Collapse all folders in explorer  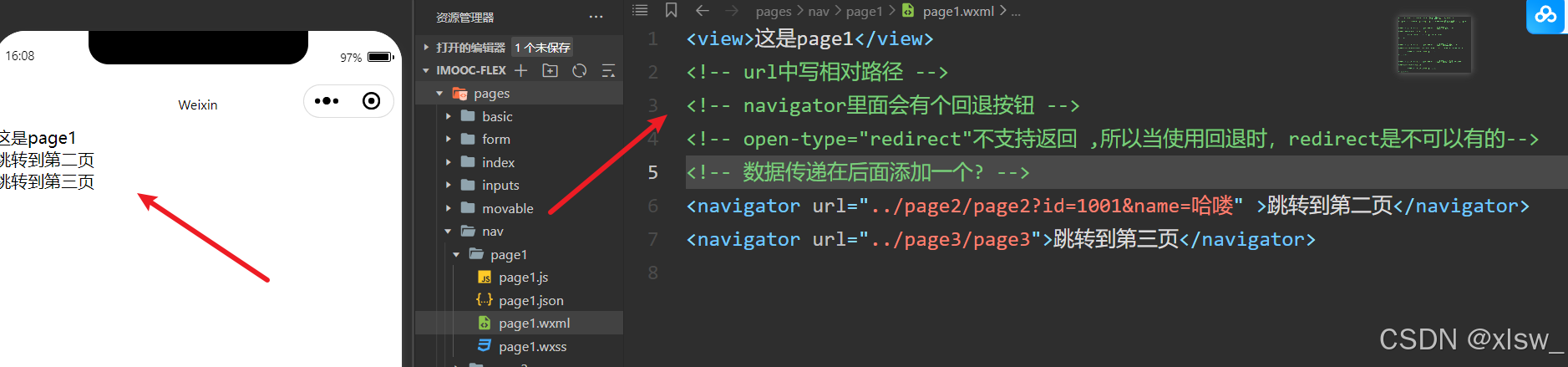click(608, 70)
